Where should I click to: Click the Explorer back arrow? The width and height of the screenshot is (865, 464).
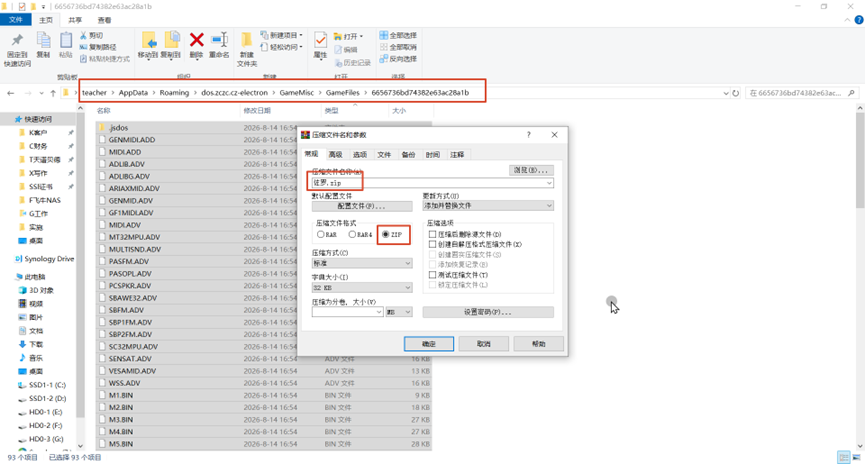(10, 93)
